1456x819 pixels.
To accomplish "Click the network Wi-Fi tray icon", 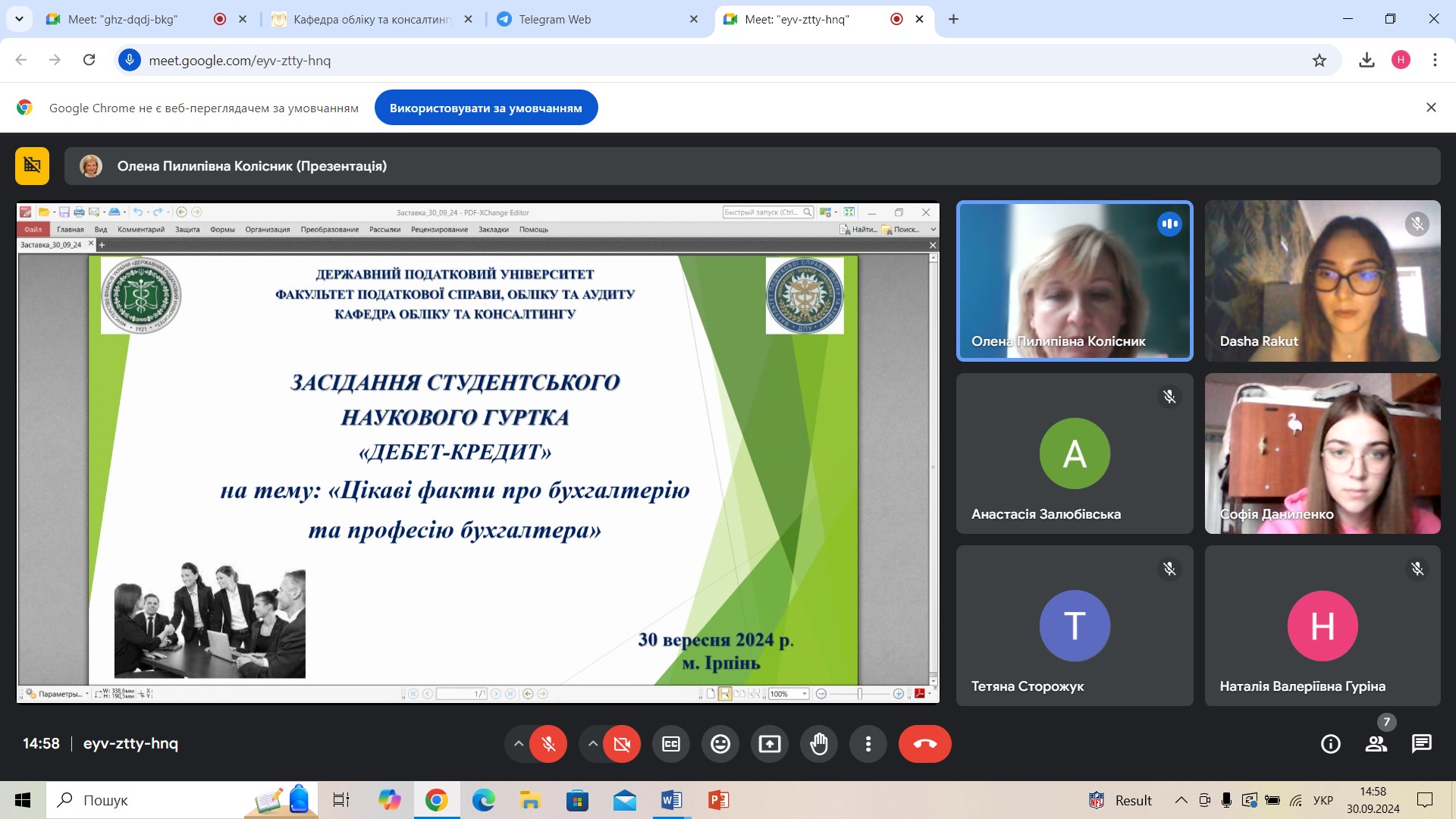I will (x=1296, y=800).
